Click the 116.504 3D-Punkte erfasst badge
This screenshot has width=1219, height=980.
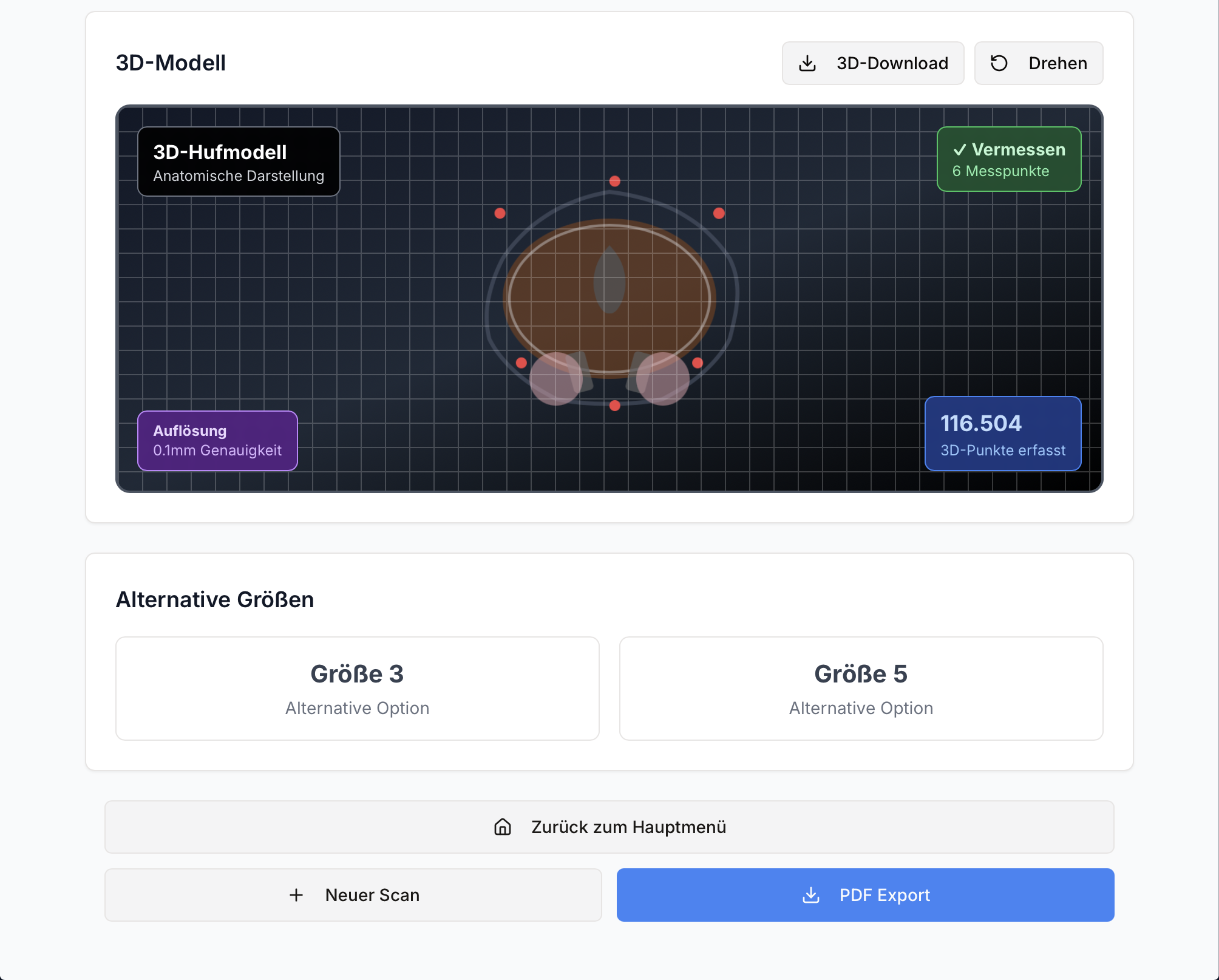click(x=1002, y=434)
